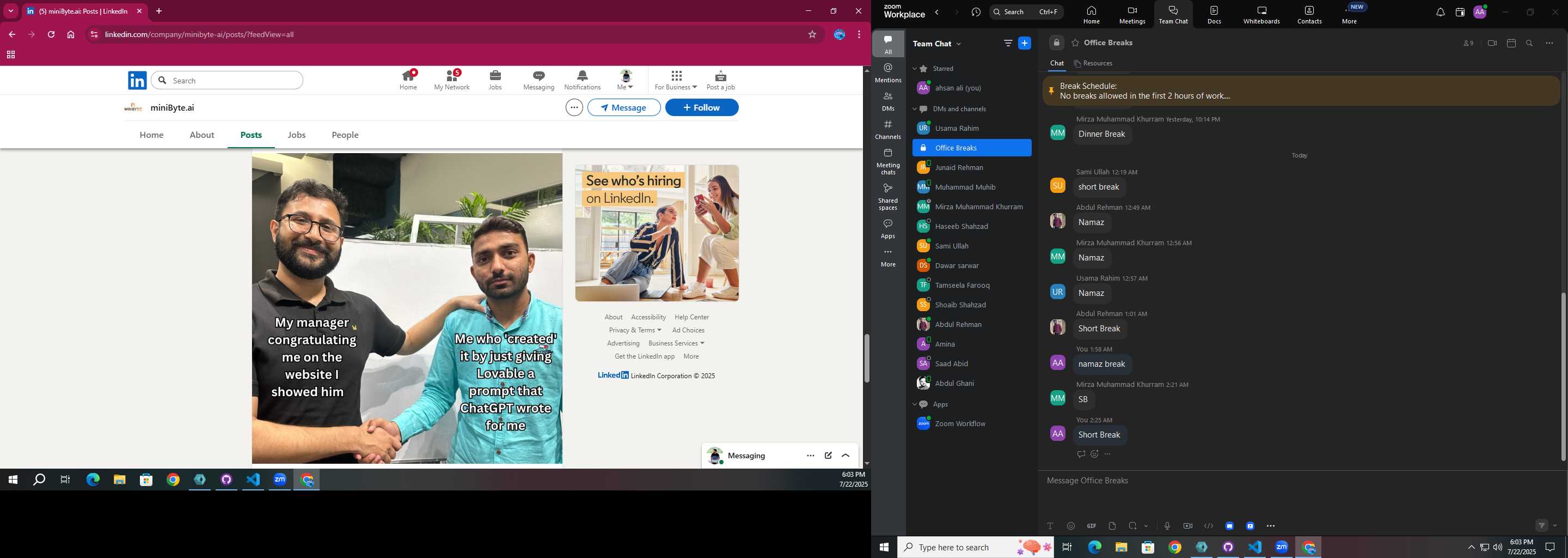Click the Zoom search box
The image size is (1568, 558).
[1026, 12]
